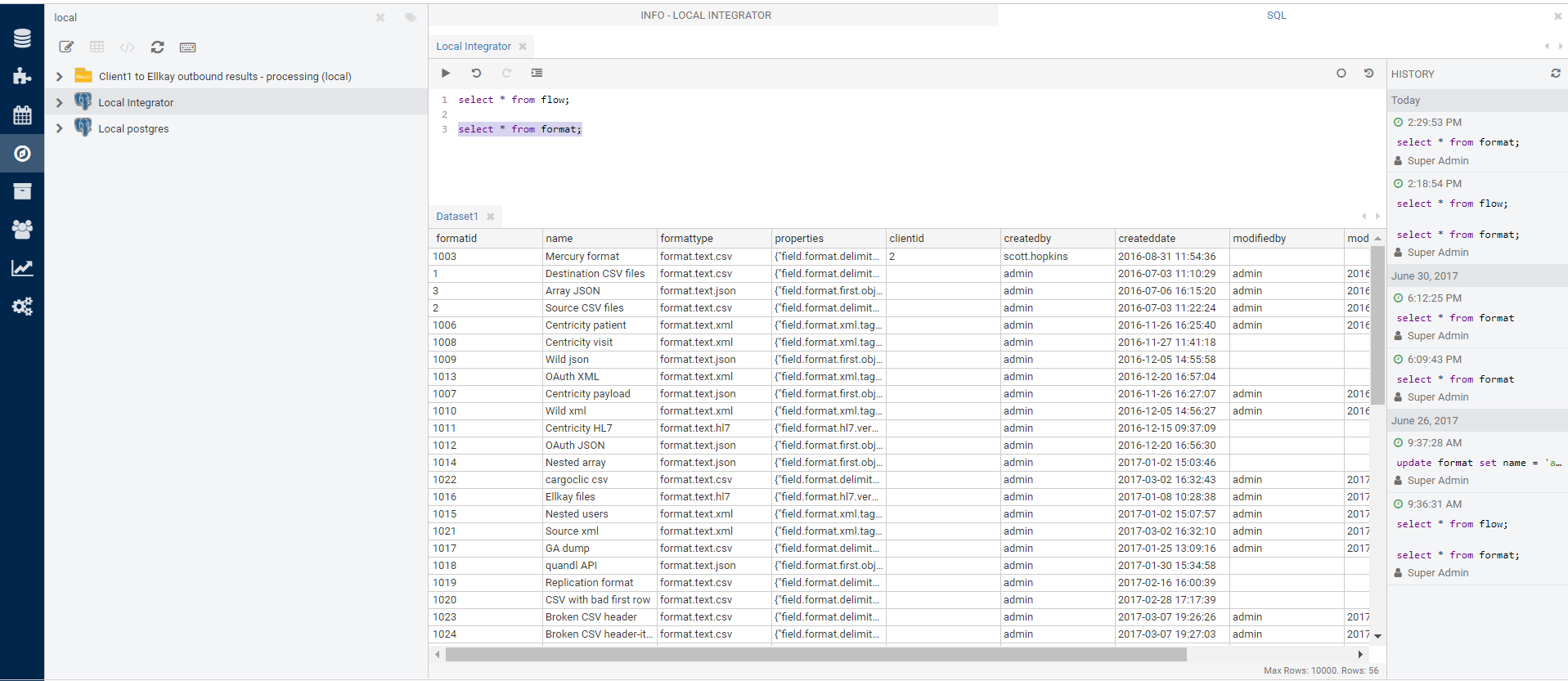Run the SQL query with play button

[x=446, y=73]
